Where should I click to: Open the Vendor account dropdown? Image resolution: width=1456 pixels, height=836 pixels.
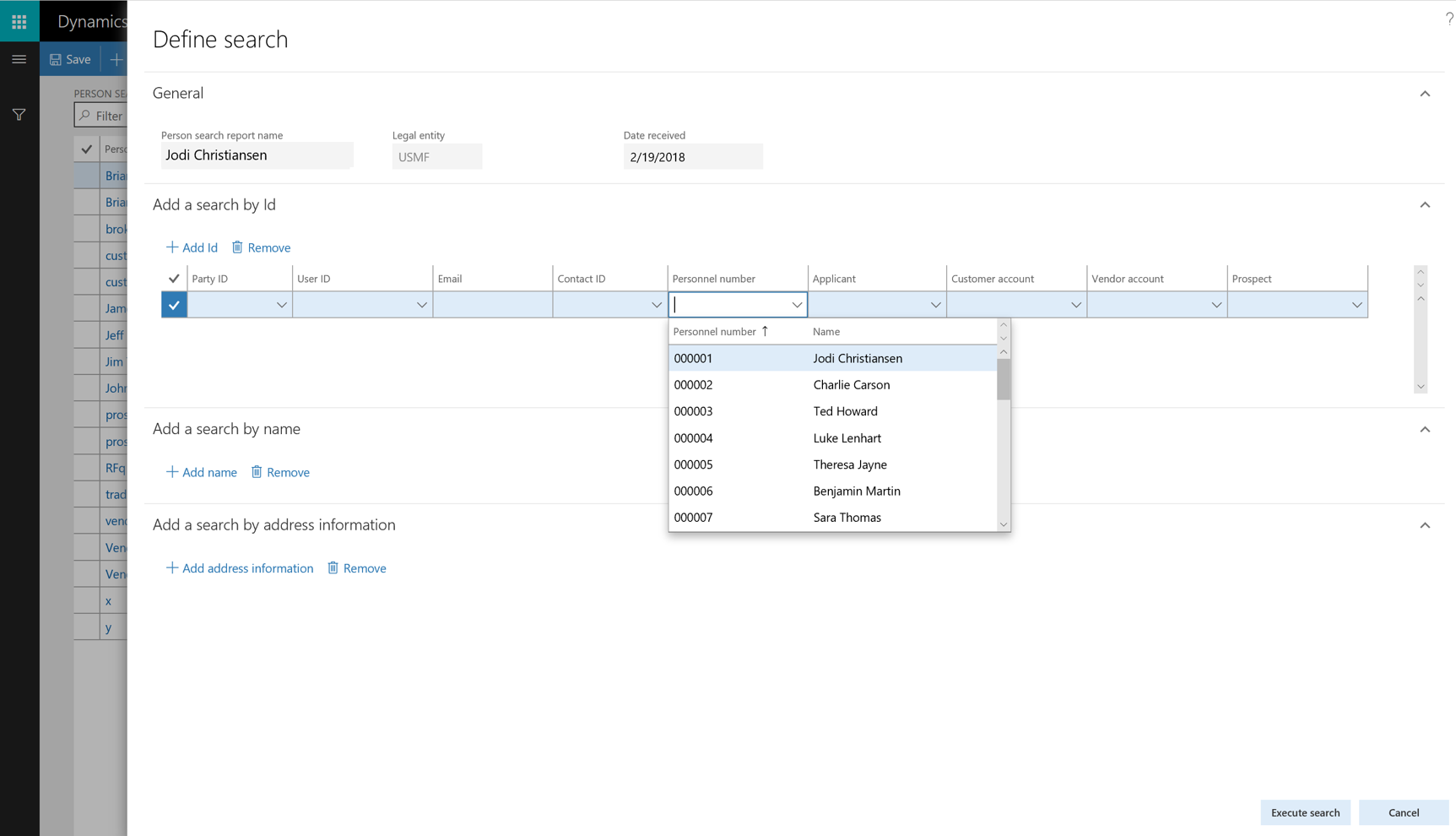coord(1215,305)
